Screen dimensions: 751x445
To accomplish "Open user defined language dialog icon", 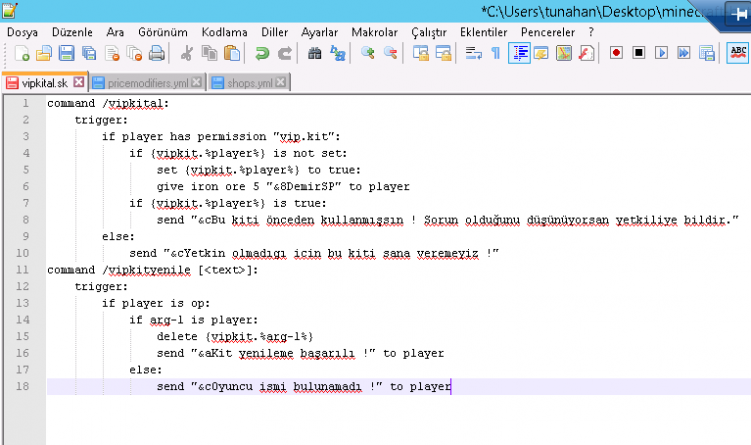I will [541, 53].
